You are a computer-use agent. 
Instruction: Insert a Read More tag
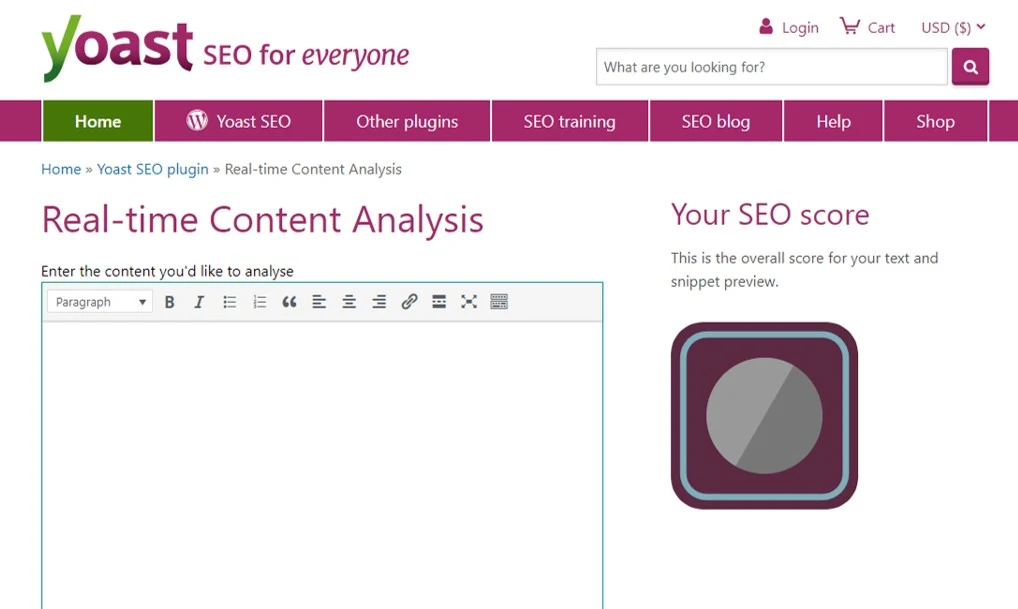(439, 301)
